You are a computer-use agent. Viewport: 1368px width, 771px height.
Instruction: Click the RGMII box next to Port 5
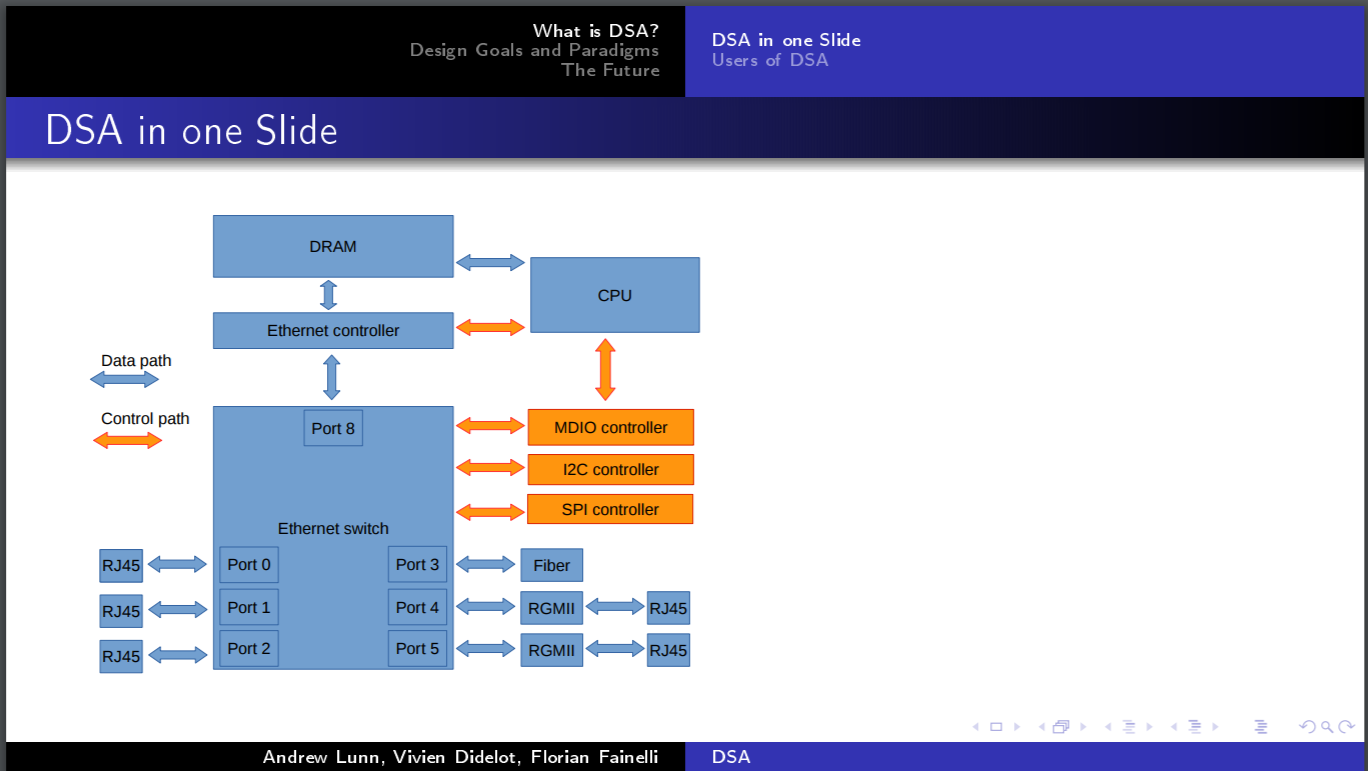pos(552,650)
